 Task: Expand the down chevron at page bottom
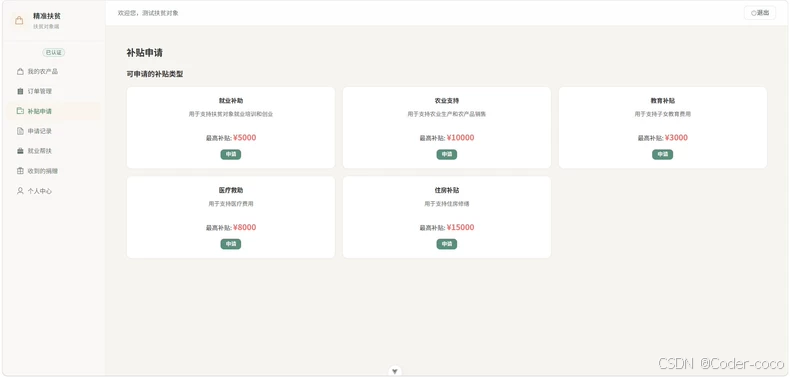coord(395,371)
